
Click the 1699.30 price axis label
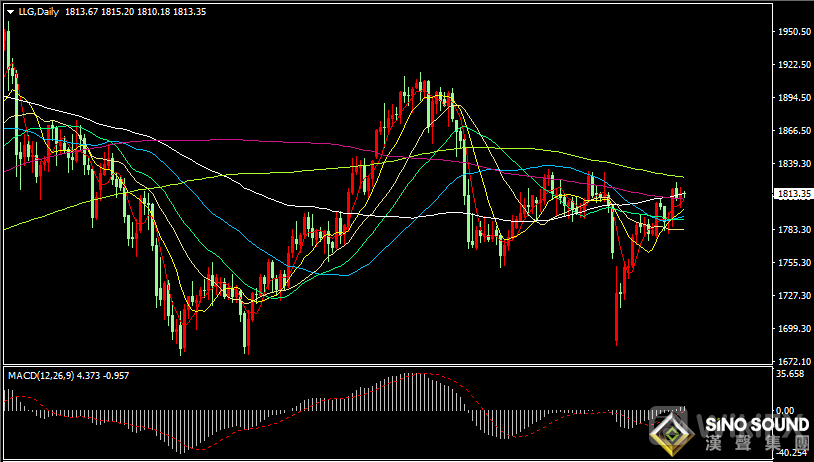792,329
